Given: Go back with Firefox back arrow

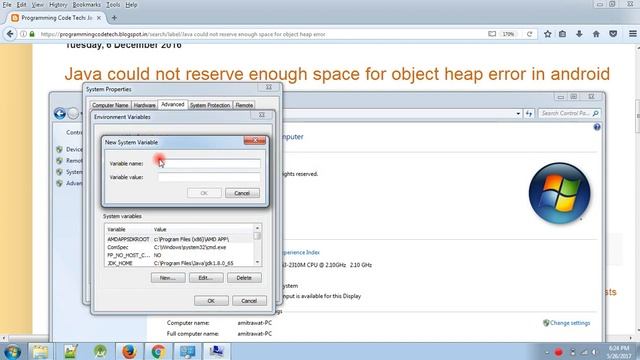Looking at the screenshot, I should 10,34.
